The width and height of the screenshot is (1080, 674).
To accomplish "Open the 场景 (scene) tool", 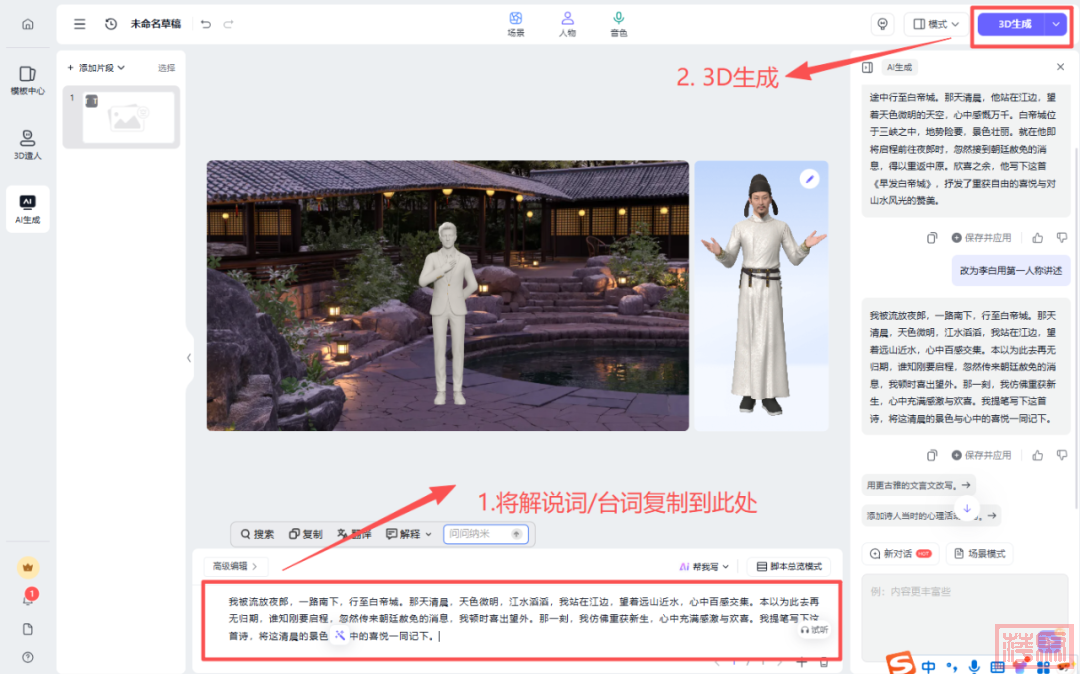I will click(x=516, y=24).
